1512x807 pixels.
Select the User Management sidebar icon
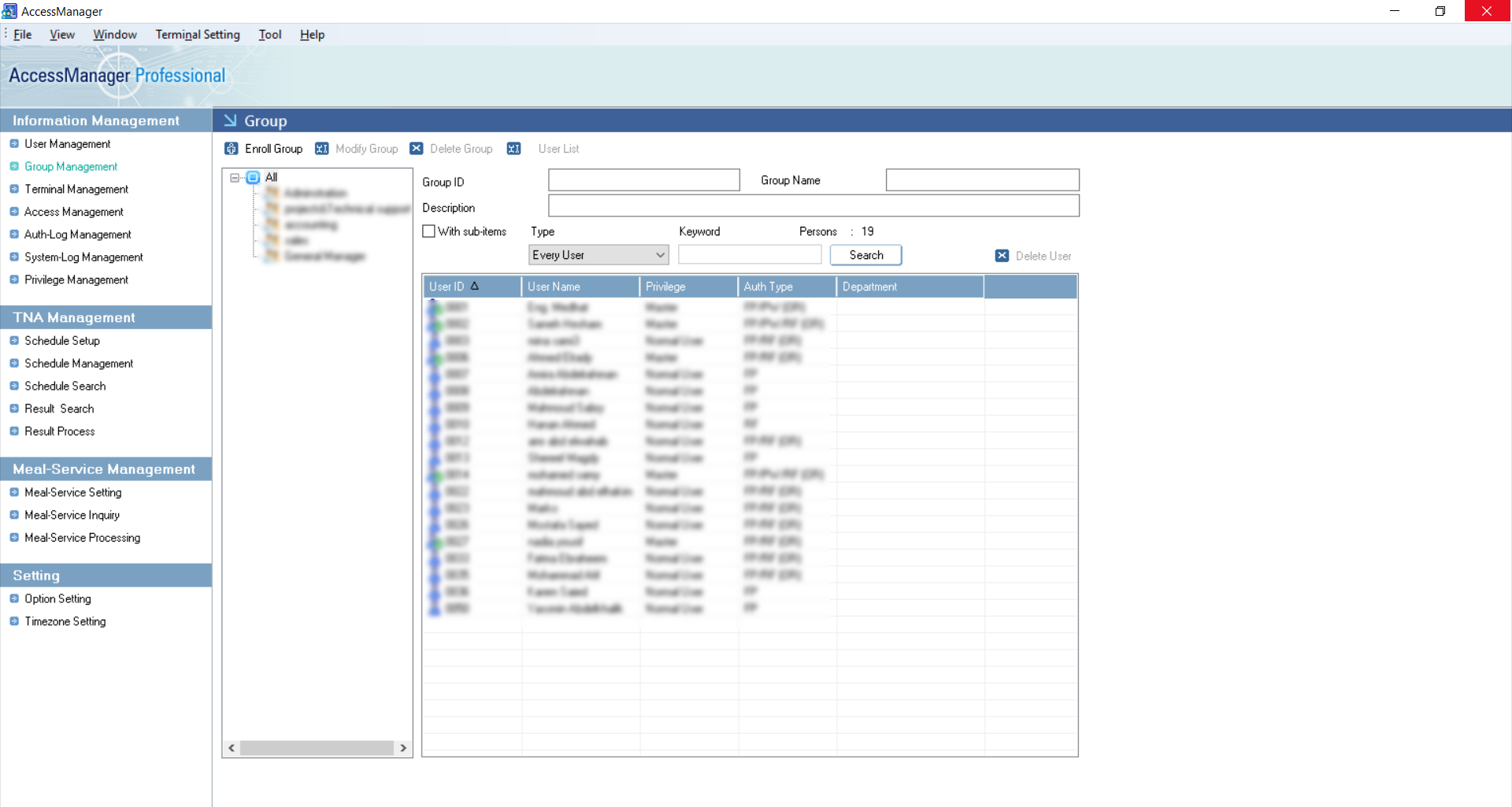pos(14,144)
